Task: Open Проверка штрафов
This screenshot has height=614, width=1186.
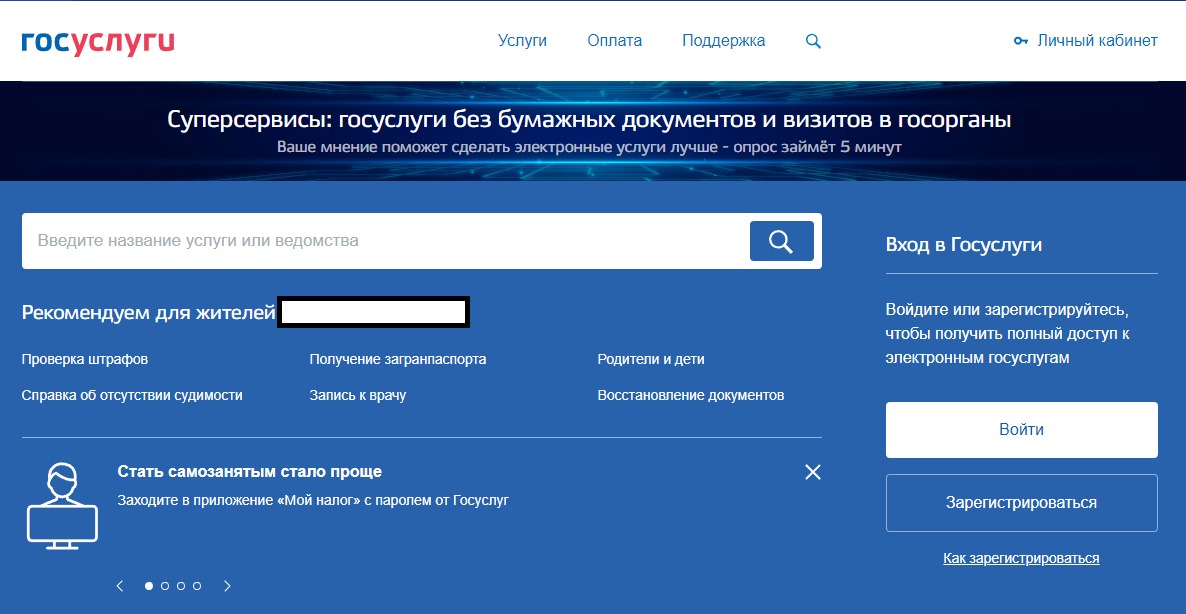Action: (85, 359)
